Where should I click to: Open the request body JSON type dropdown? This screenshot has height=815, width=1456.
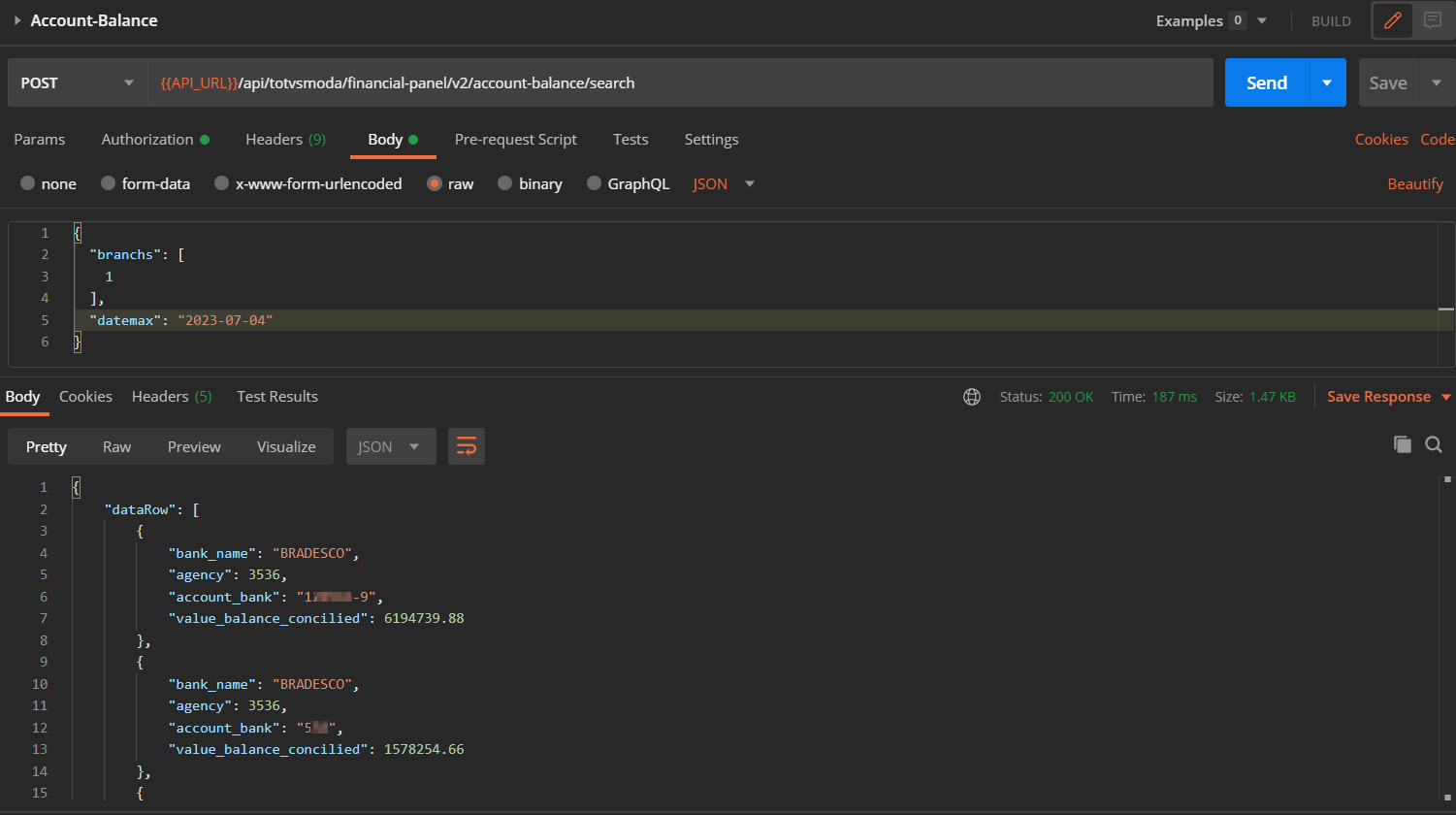click(724, 183)
